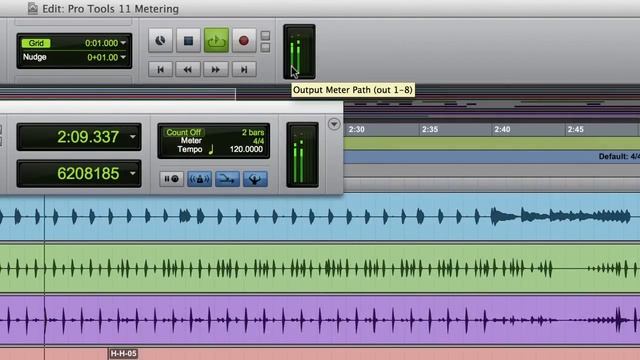Toggle the Wait for Note button
Viewport: 640px width, 360px height.
click(171, 179)
